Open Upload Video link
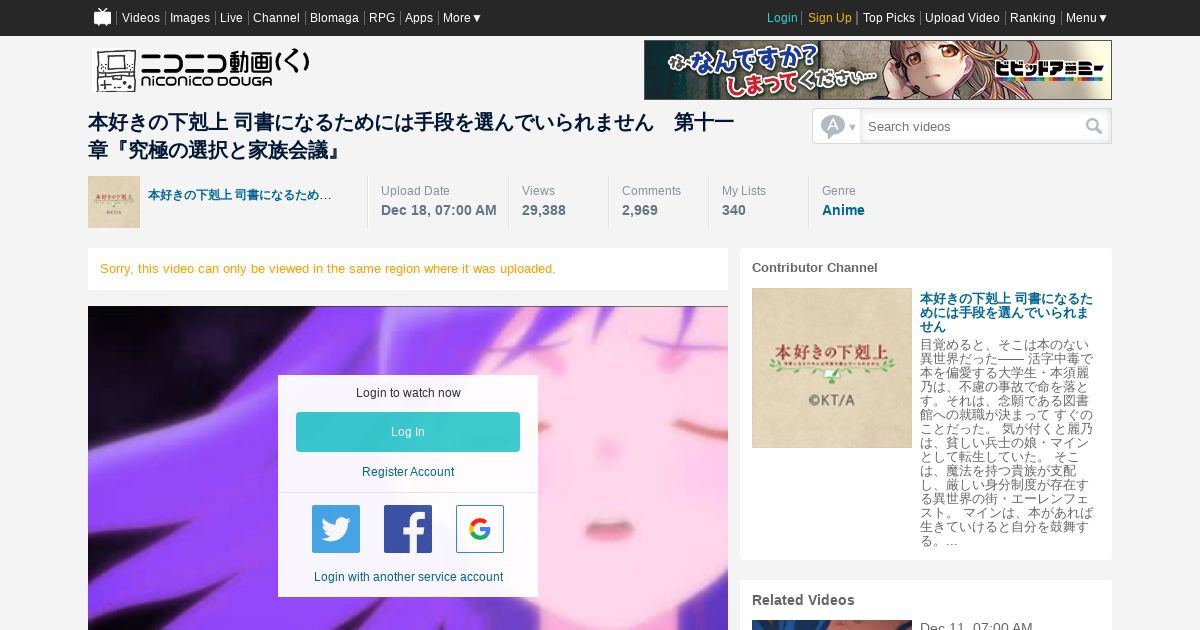 [x=962, y=18]
